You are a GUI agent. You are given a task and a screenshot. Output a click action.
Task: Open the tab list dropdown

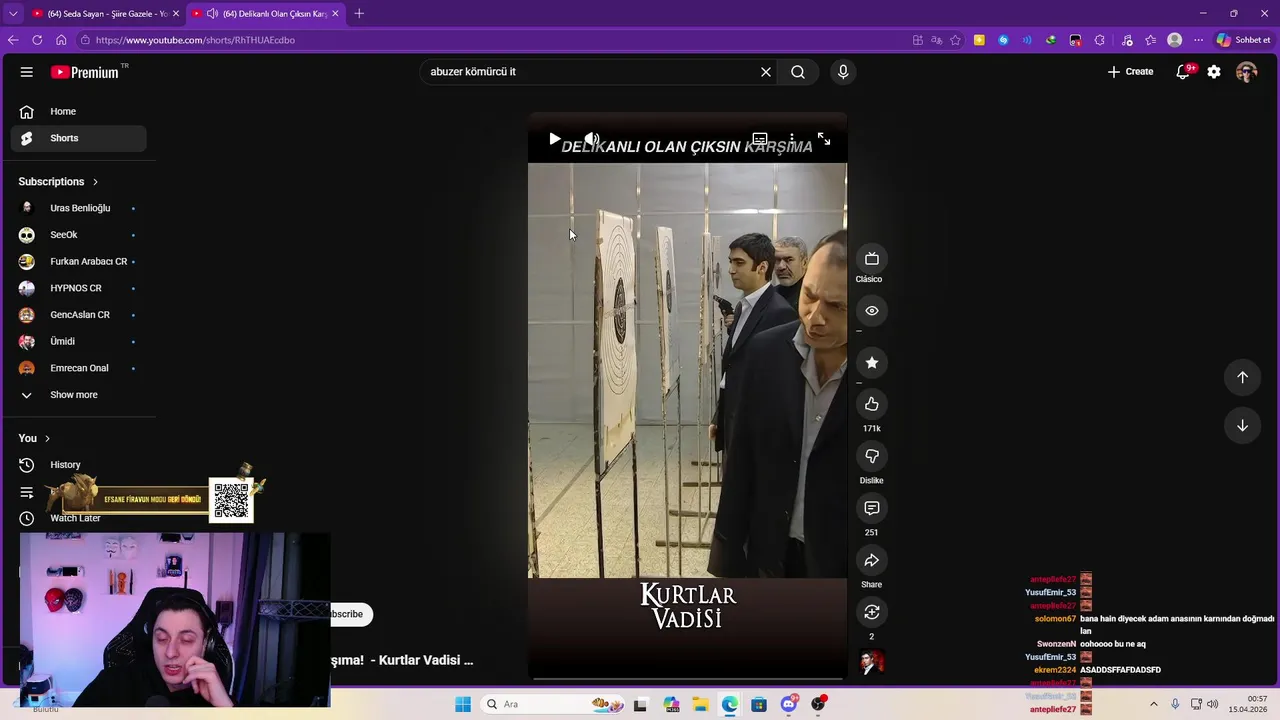point(13,13)
